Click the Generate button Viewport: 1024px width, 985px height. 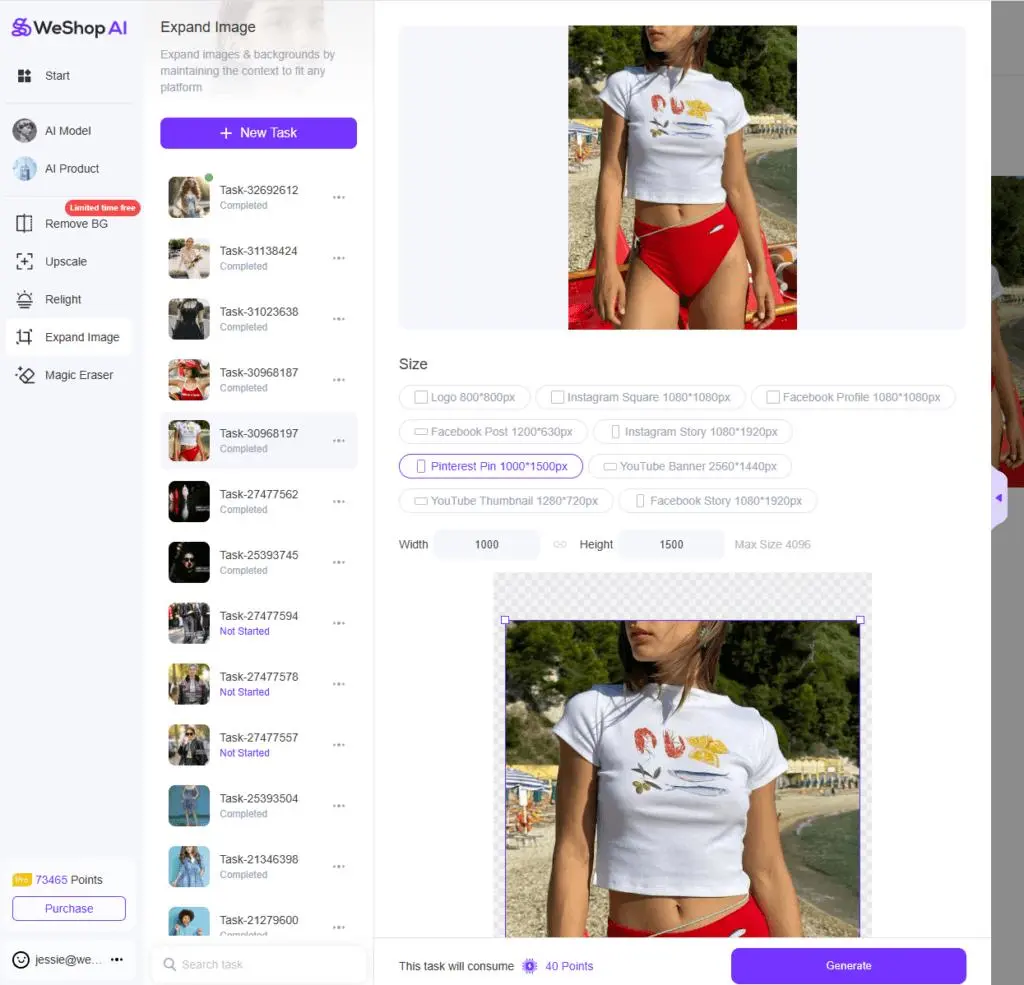point(848,965)
